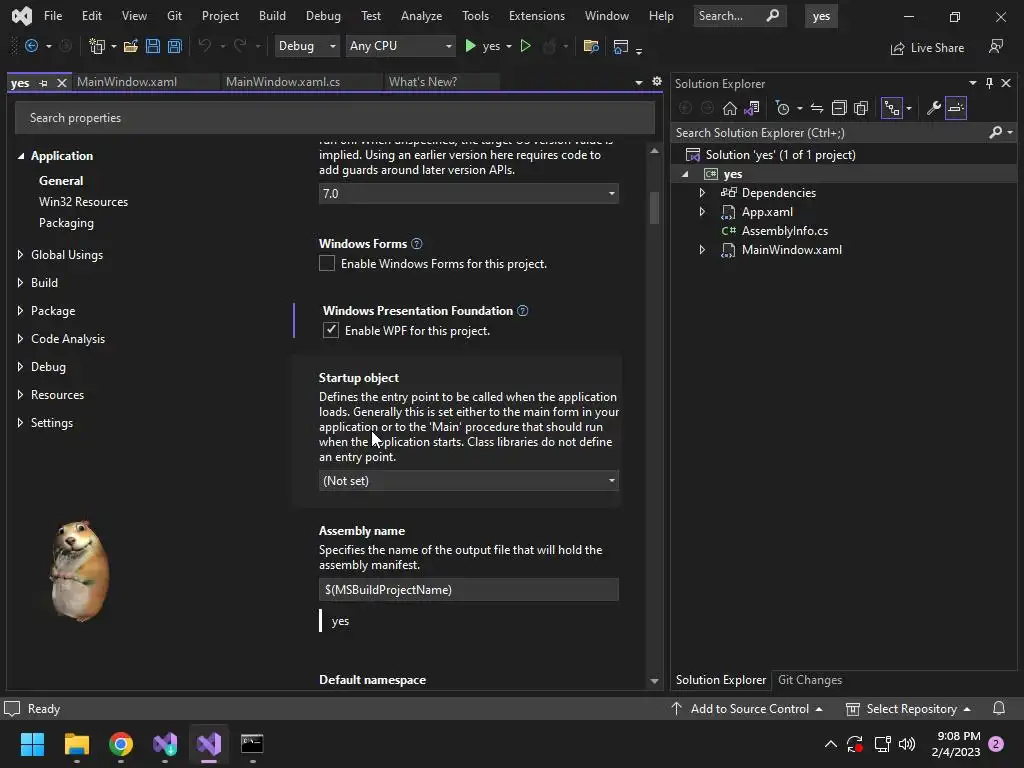Uncheck Enable WPF for this project
The image size is (1024, 768).
pyautogui.click(x=330, y=330)
